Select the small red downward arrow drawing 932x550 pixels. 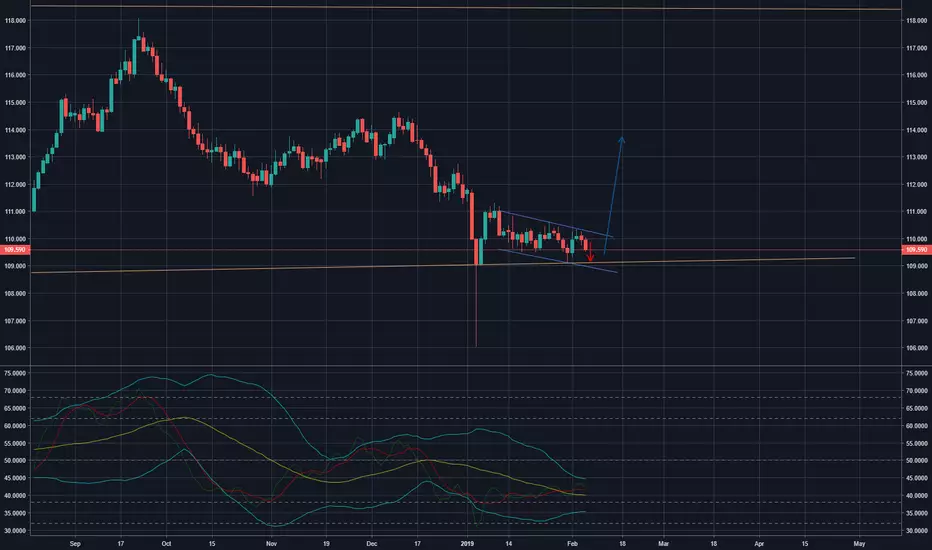point(590,252)
